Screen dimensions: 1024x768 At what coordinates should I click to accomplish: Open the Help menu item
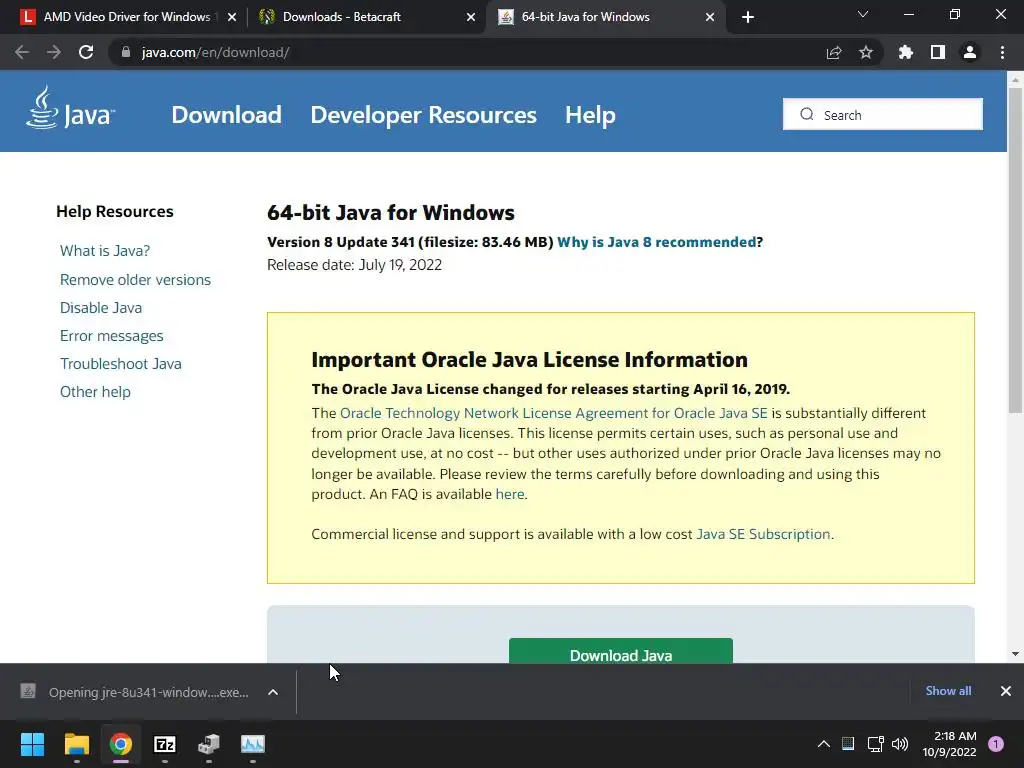590,115
